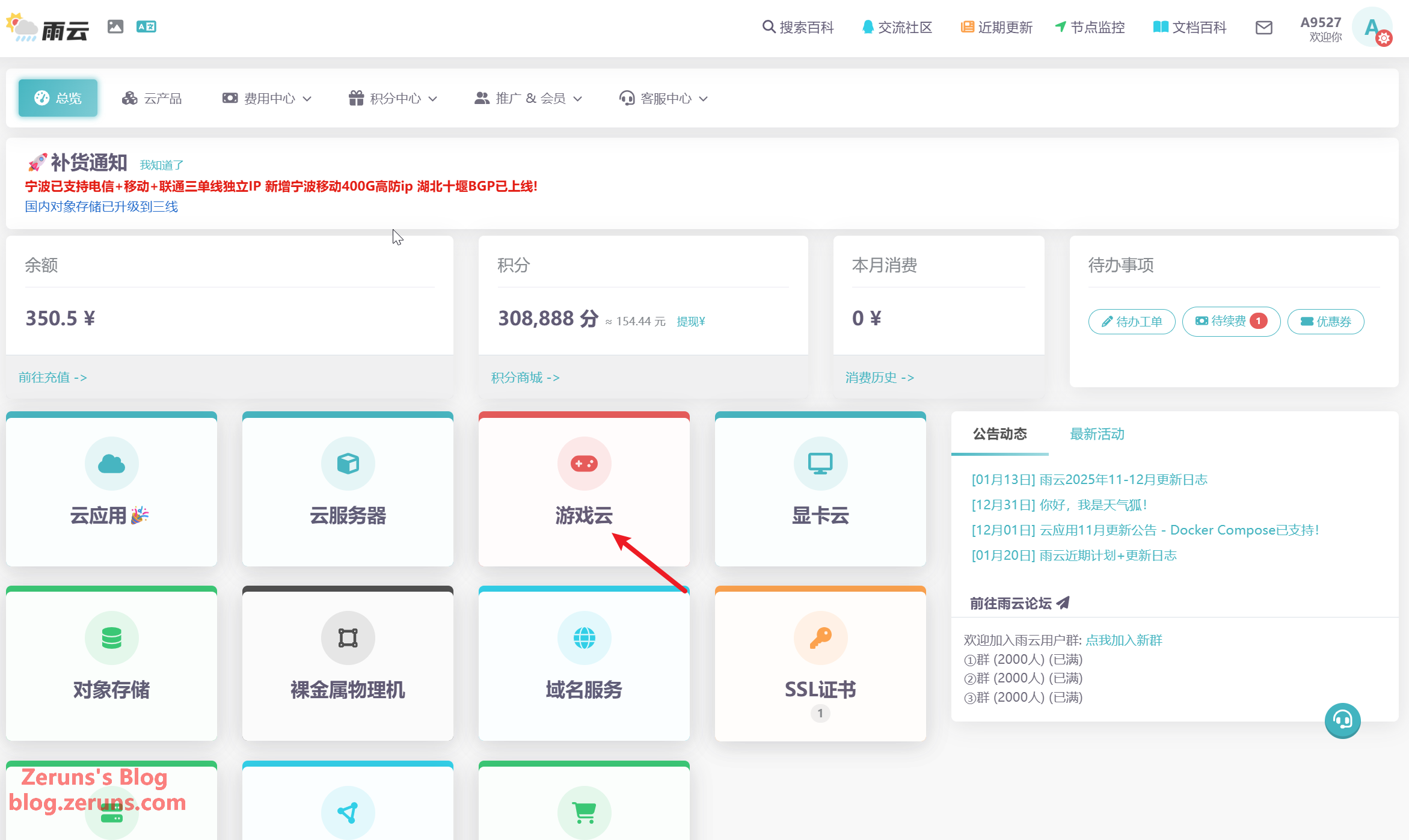Viewport: 1409px width, 840px height.
Task: Click the 前往充值 recharge link
Action: (53, 377)
